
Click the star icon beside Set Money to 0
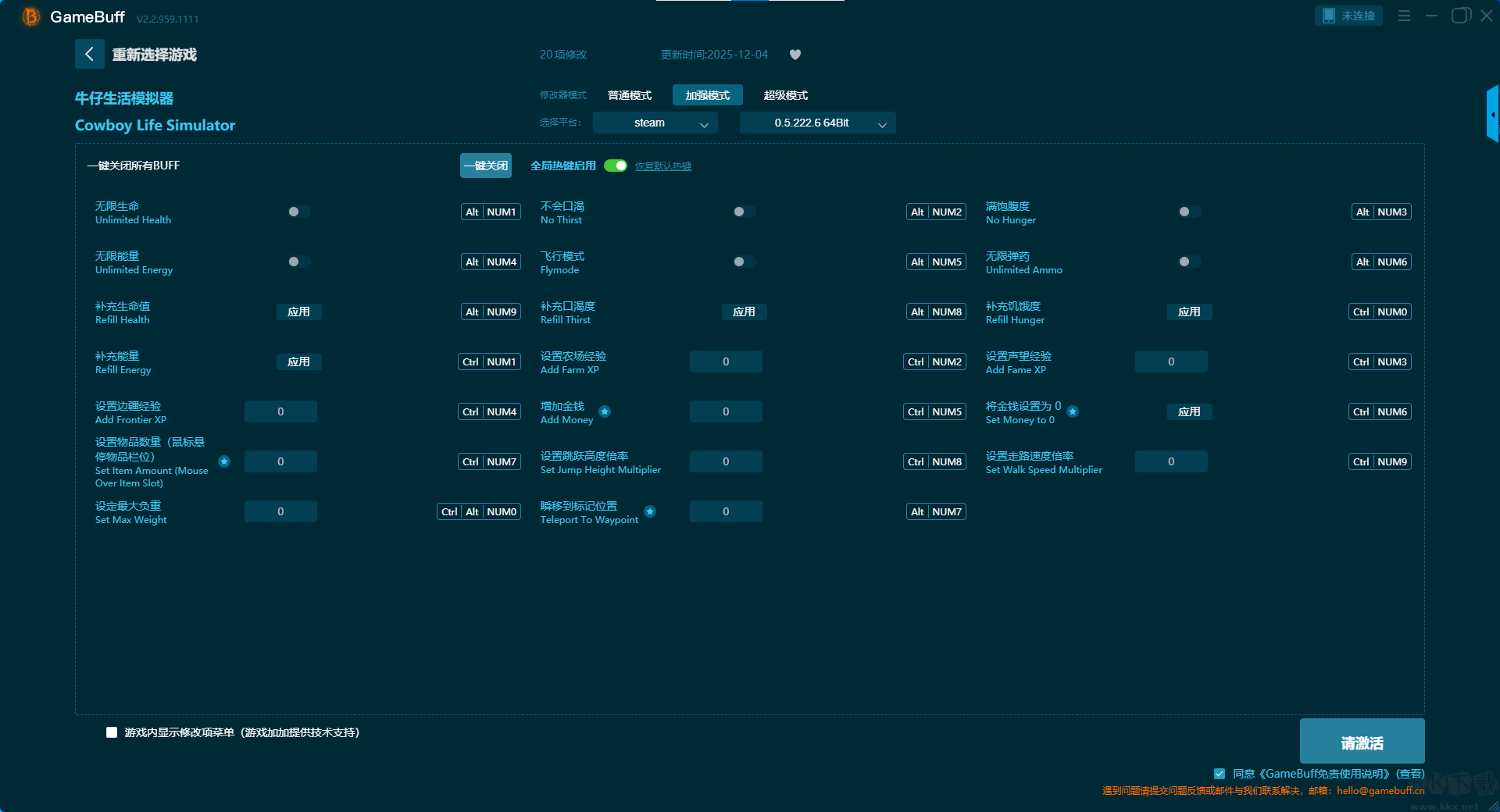click(x=1073, y=411)
